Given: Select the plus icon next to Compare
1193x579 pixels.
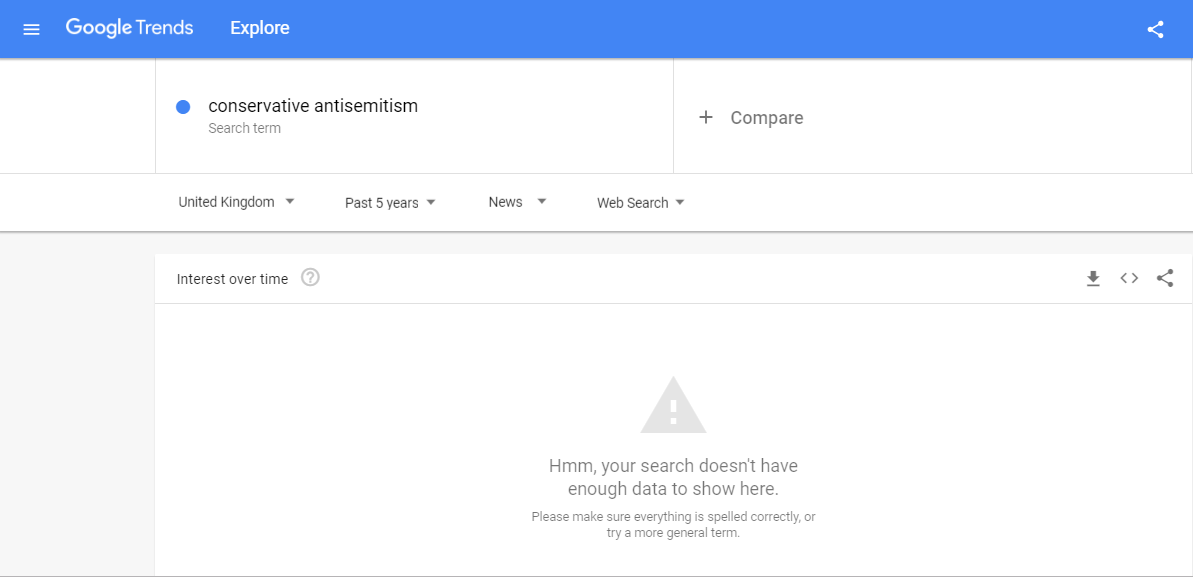Looking at the screenshot, I should click(707, 117).
